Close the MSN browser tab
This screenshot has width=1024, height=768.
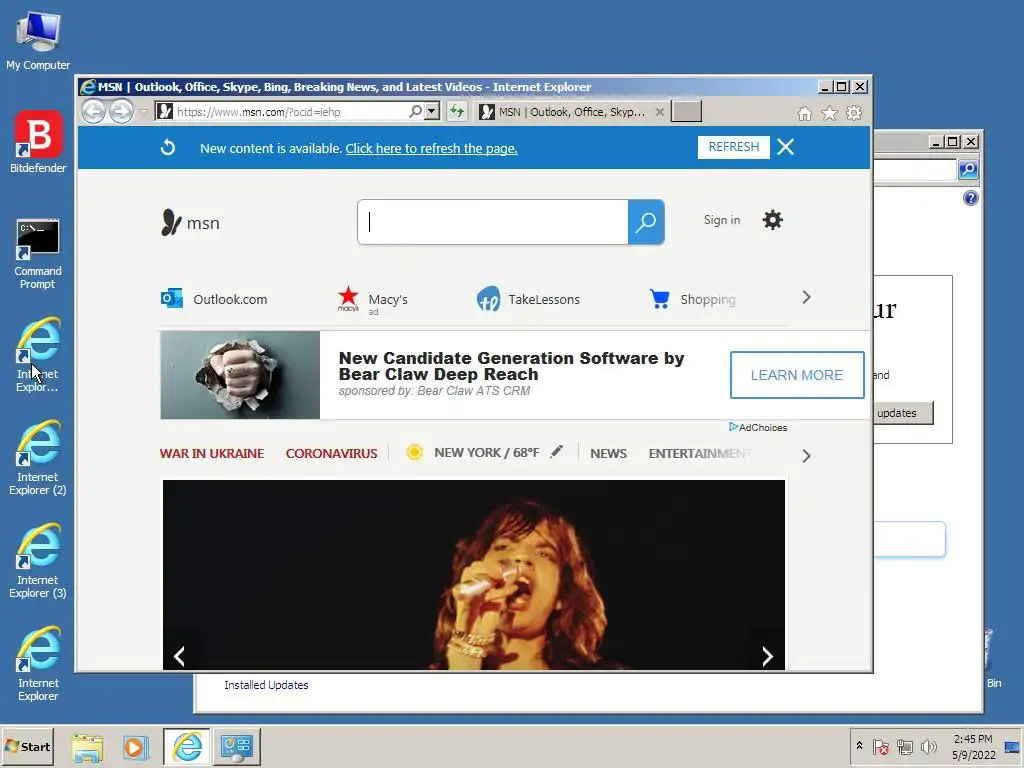660,112
